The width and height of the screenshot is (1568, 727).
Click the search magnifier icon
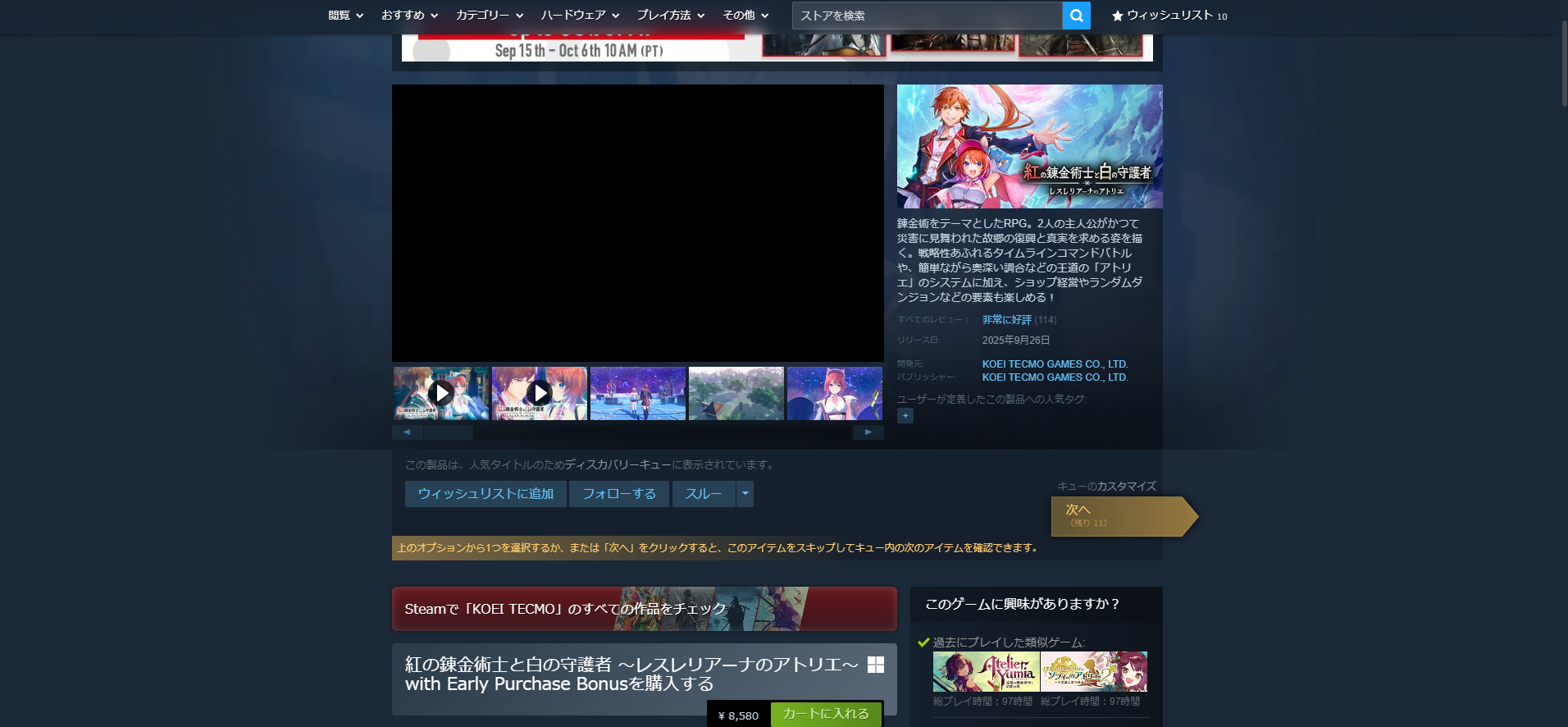[1076, 16]
